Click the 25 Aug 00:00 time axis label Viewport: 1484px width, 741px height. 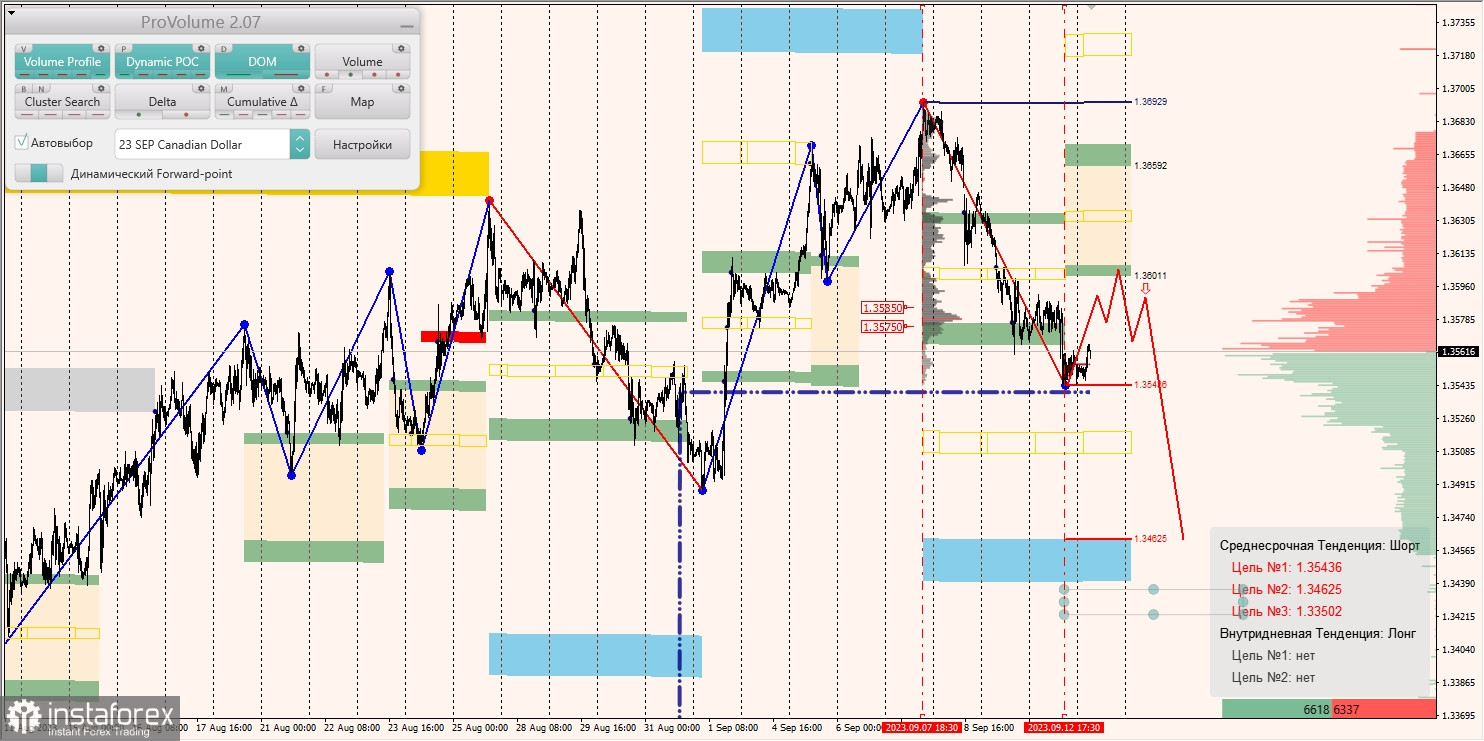(x=480, y=728)
